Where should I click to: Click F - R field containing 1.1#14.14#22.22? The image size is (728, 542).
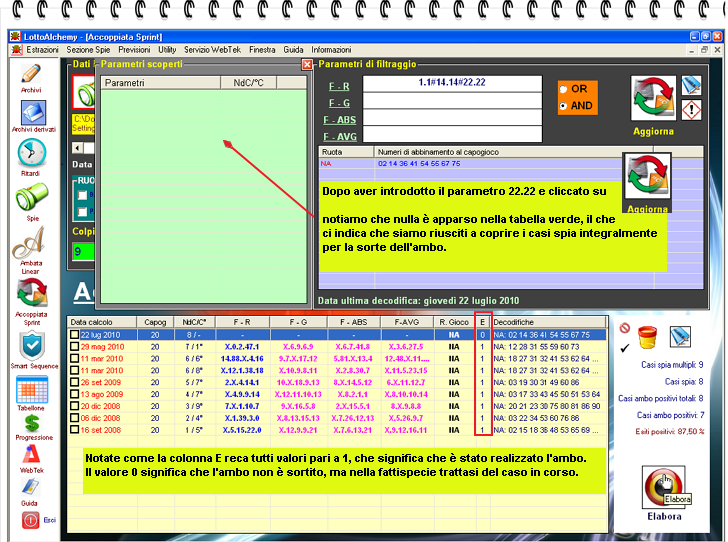(x=452, y=84)
